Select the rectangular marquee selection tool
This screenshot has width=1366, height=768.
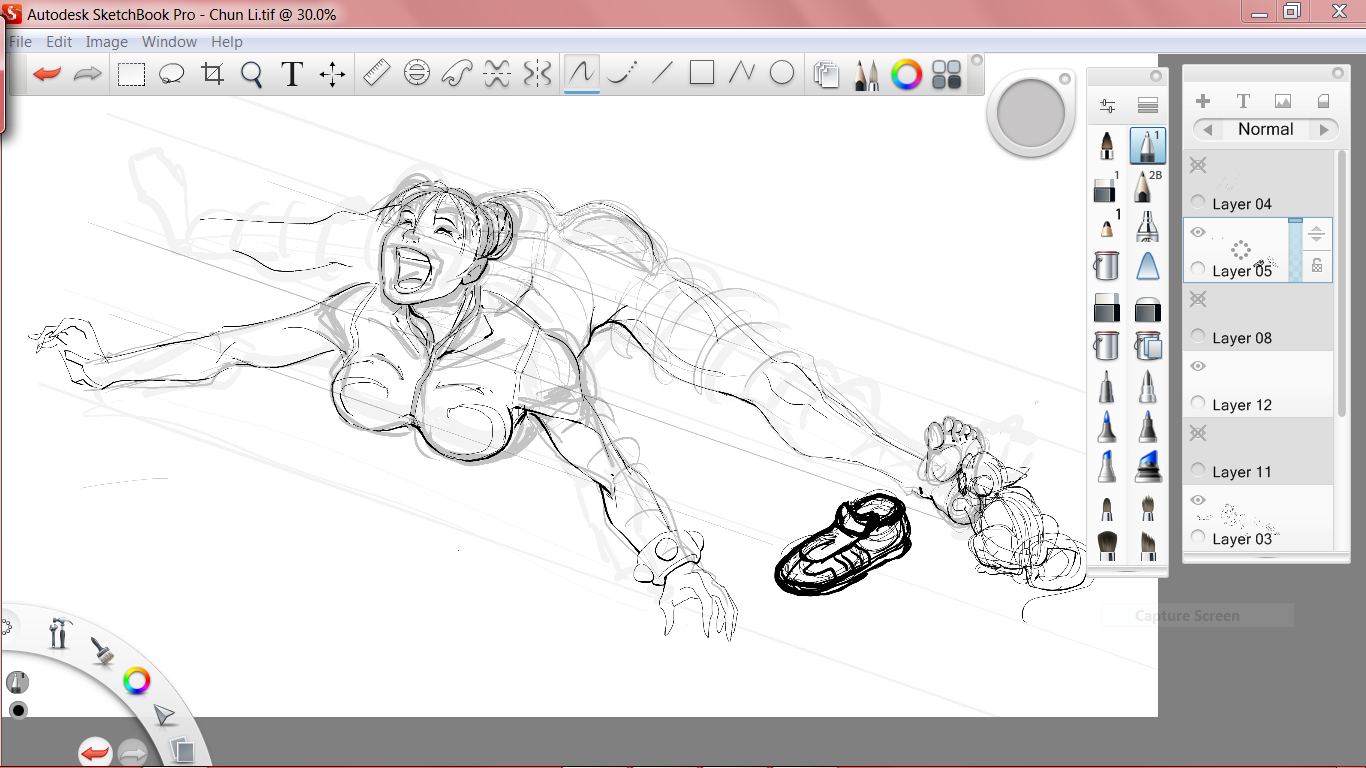click(x=132, y=74)
